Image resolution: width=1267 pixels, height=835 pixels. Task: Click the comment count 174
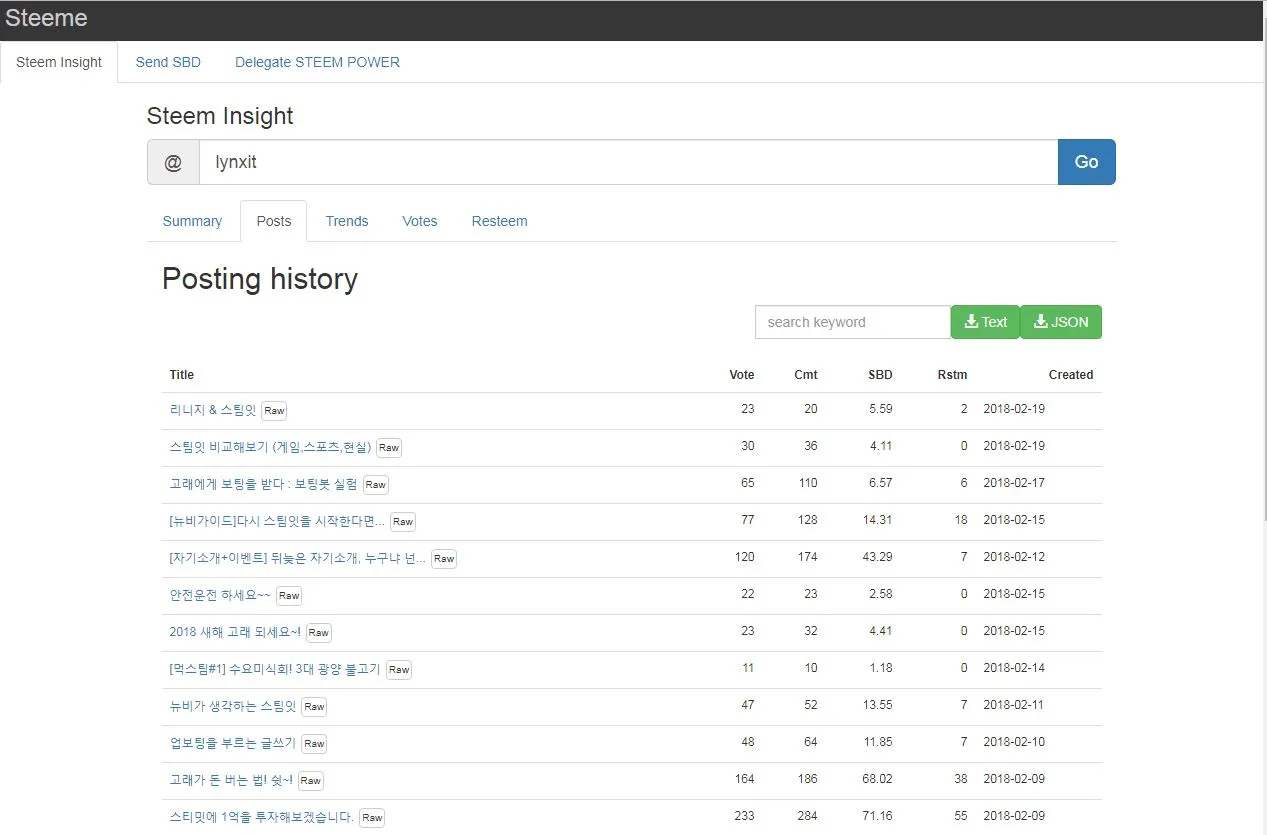[806, 557]
